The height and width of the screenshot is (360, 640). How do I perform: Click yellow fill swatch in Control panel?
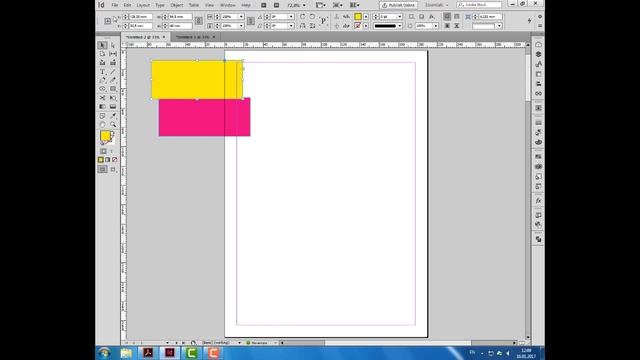pos(358,16)
